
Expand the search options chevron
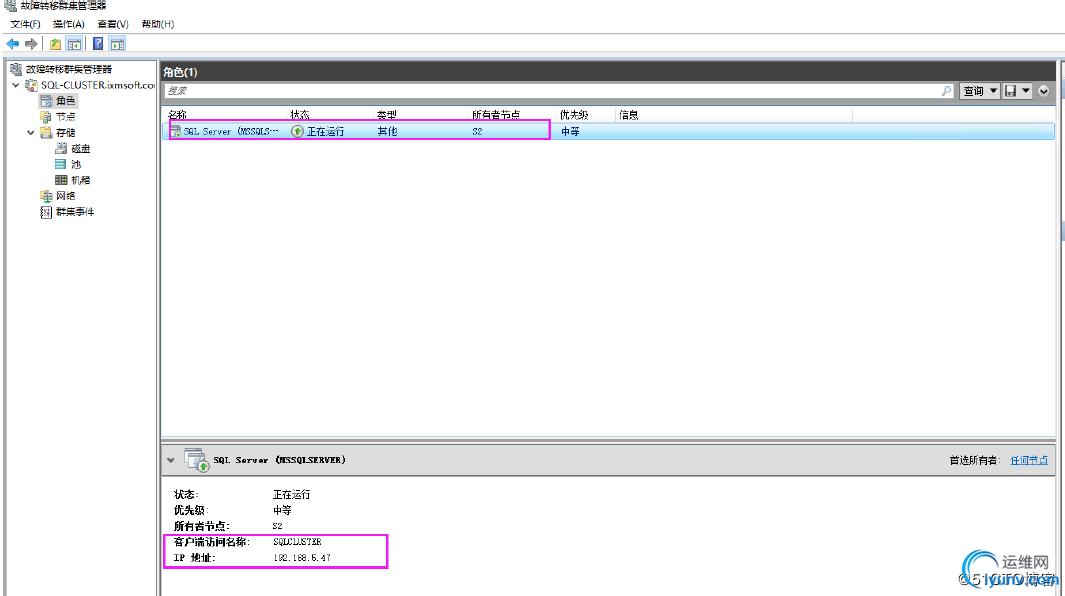point(1044,91)
